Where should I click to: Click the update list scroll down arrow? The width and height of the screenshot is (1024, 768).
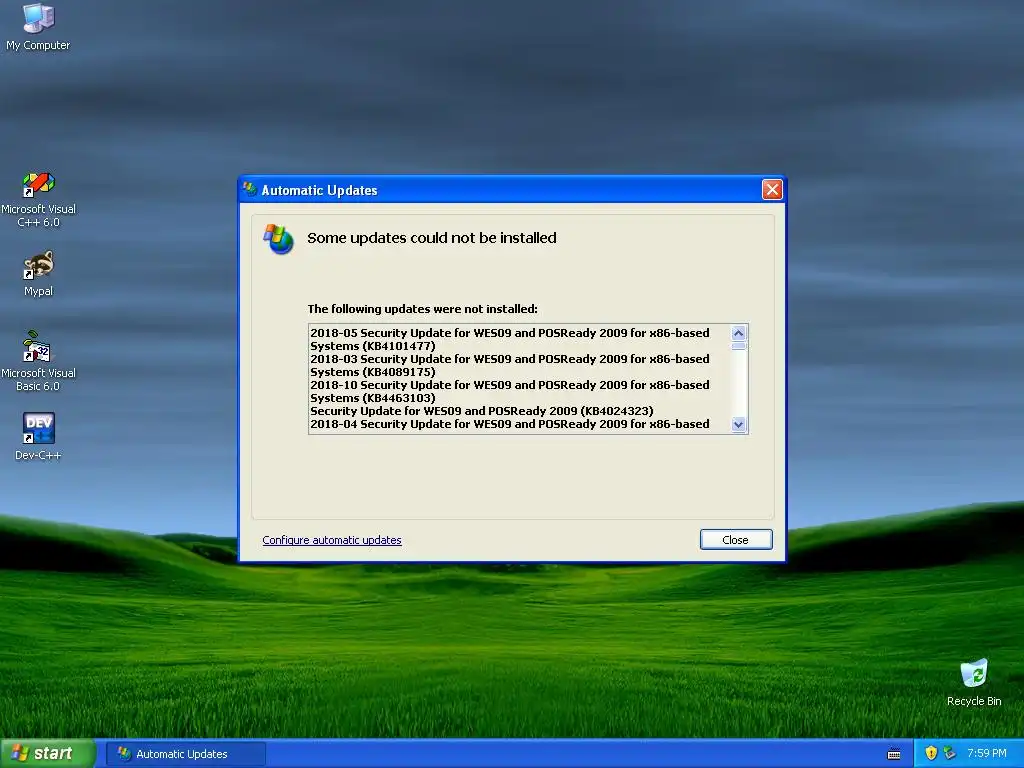[738, 424]
